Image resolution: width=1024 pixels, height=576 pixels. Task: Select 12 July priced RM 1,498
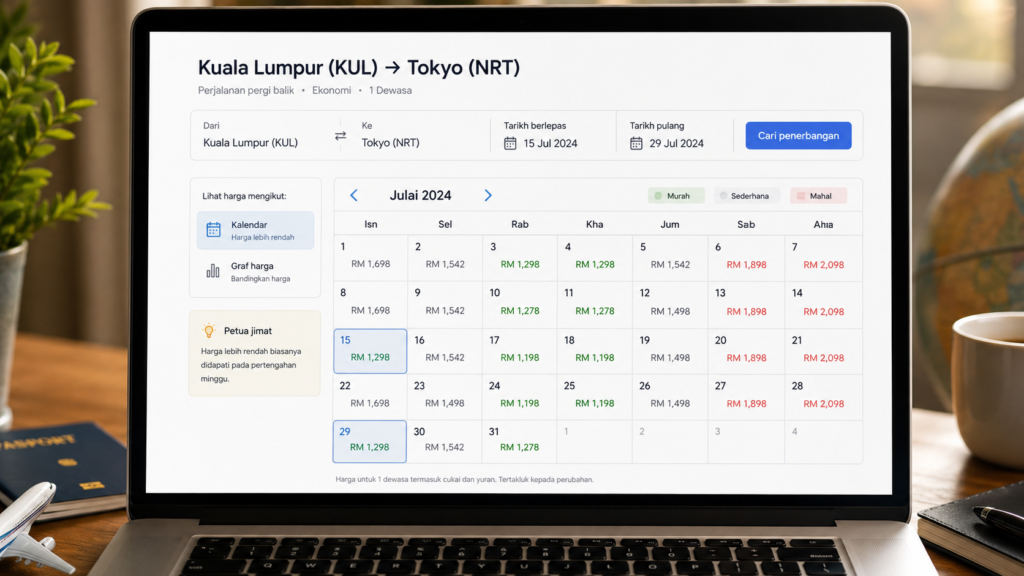(x=670, y=305)
